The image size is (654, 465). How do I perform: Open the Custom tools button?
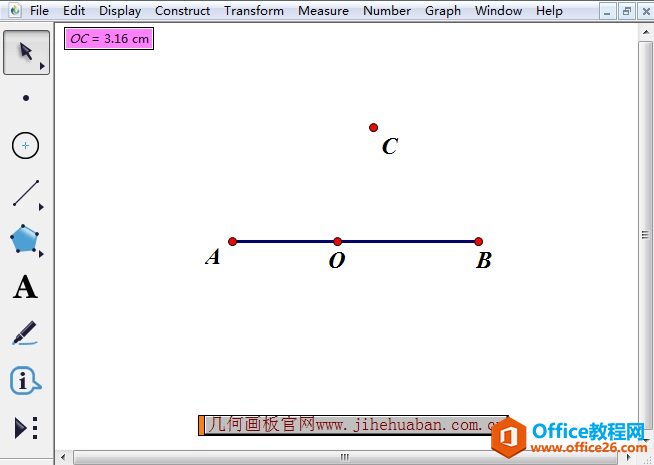tap(26, 428)
